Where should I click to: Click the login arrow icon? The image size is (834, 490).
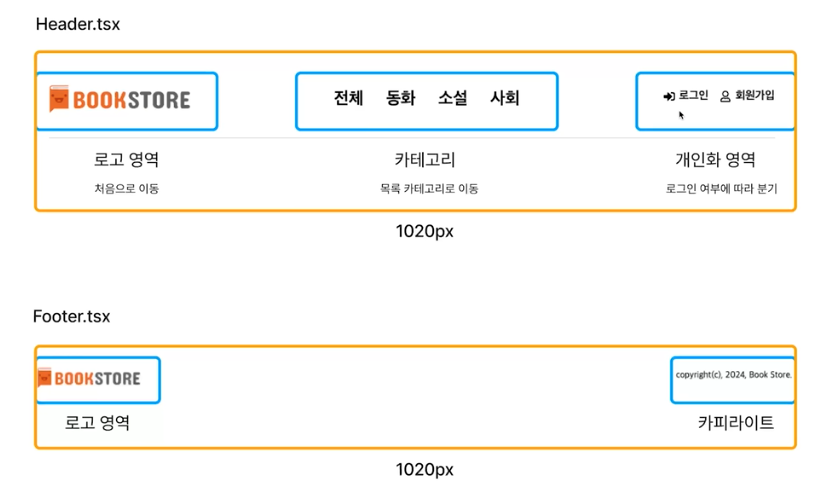click(669, 96)
